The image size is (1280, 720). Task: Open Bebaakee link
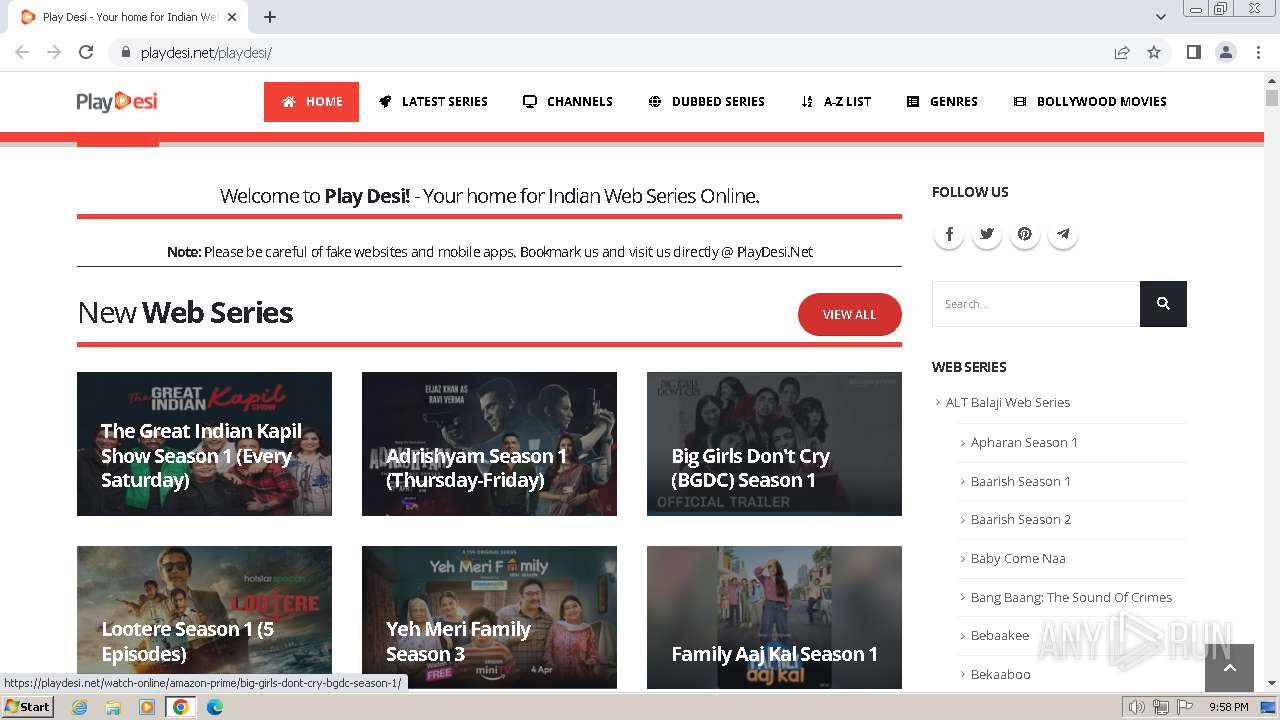pyautogui.click(x=1000, y=635)
